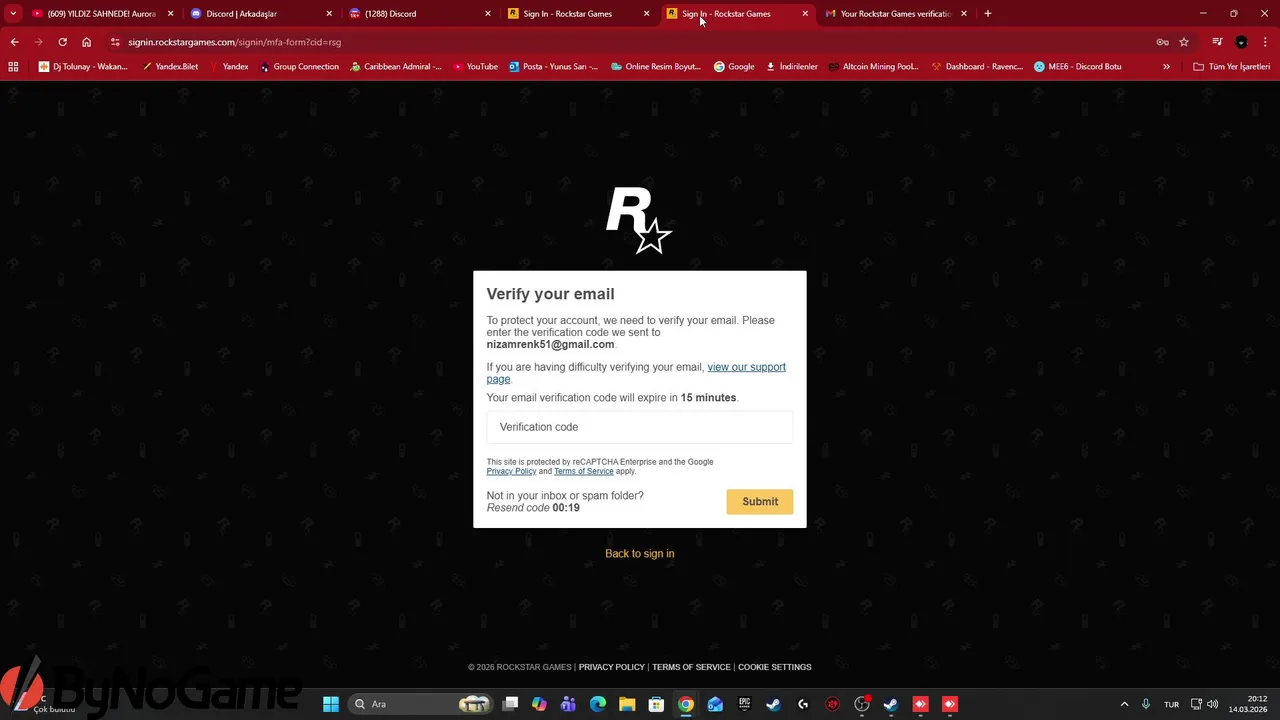Open the Chrome three-dot menu
1280x720 pixels.
click(x=1266, y=42)
